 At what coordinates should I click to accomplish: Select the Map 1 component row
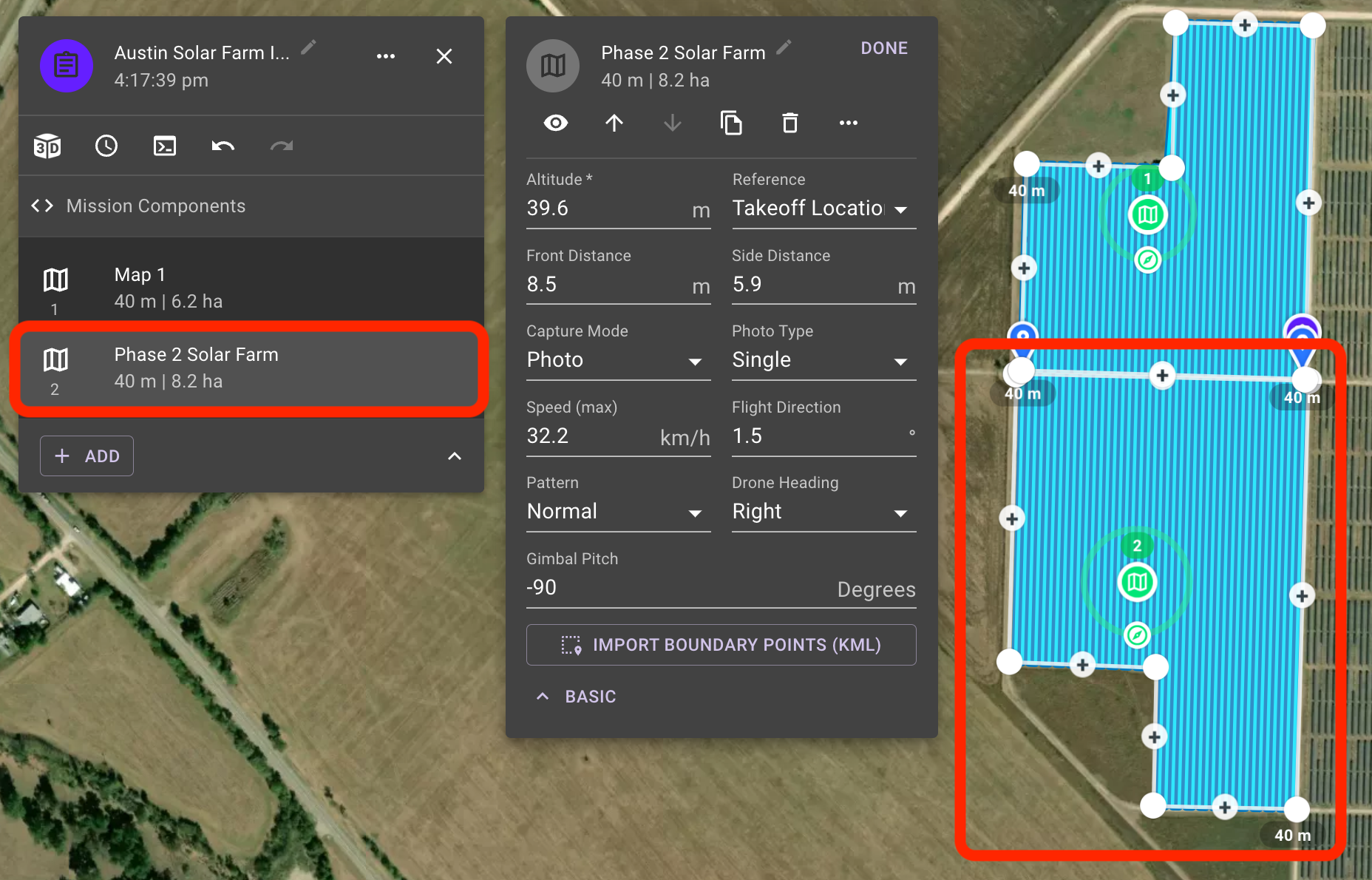tap(251, 288)
